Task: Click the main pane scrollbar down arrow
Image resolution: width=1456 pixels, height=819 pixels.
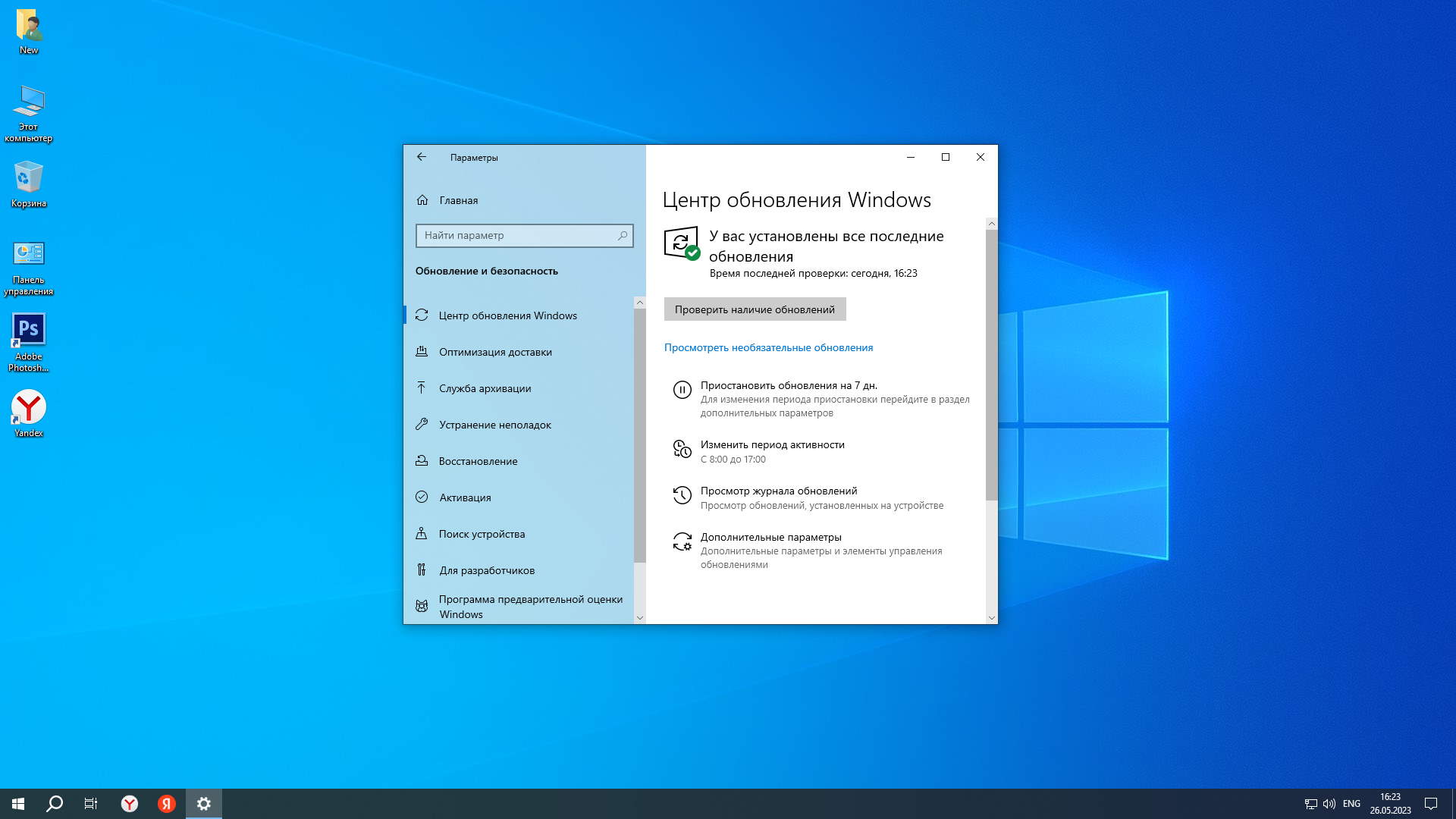Action: pyautogui.click(x=991, y=618)
